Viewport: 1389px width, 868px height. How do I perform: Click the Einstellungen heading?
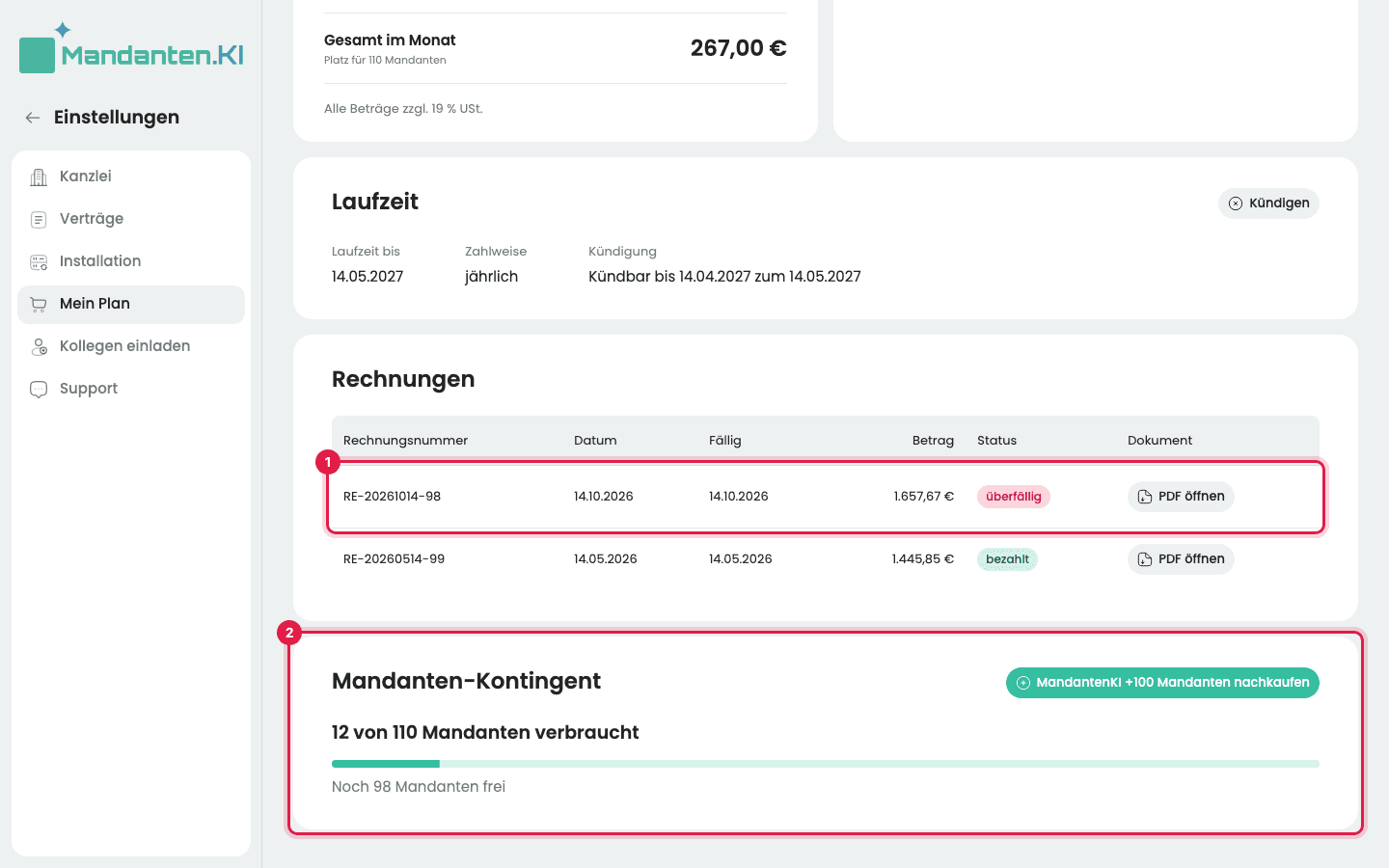117,118
